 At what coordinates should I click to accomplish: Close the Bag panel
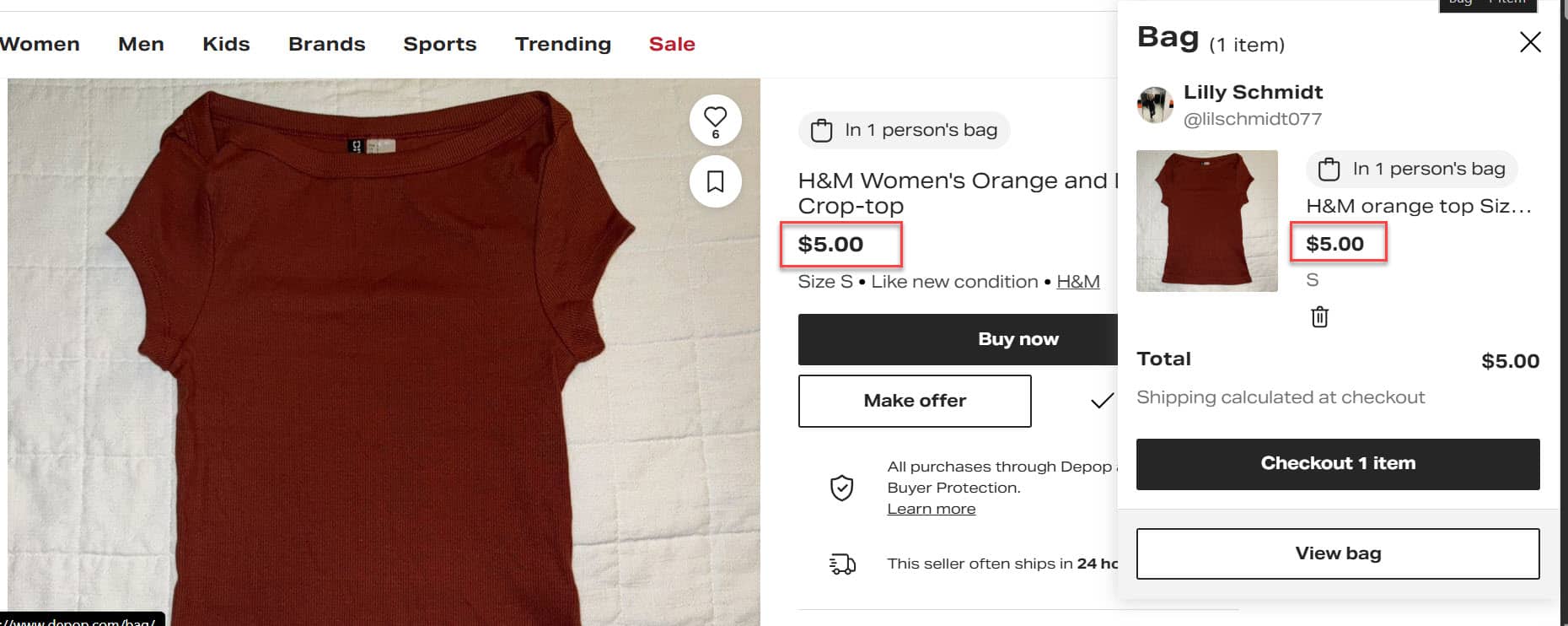coord(1529,42)
